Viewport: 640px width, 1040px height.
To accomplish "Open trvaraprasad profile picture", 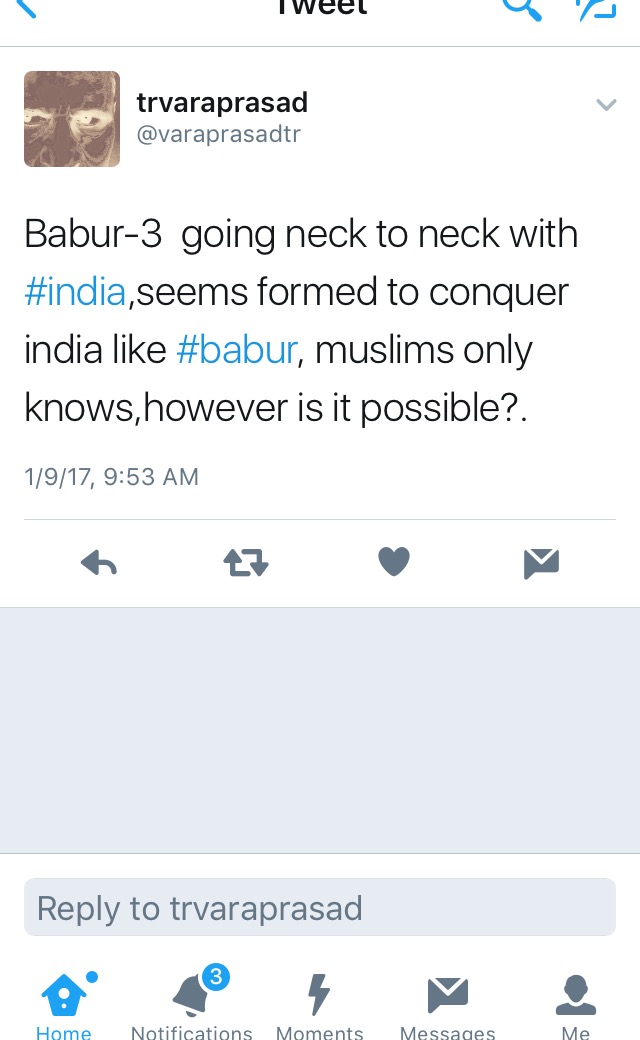I will (72, 119).
